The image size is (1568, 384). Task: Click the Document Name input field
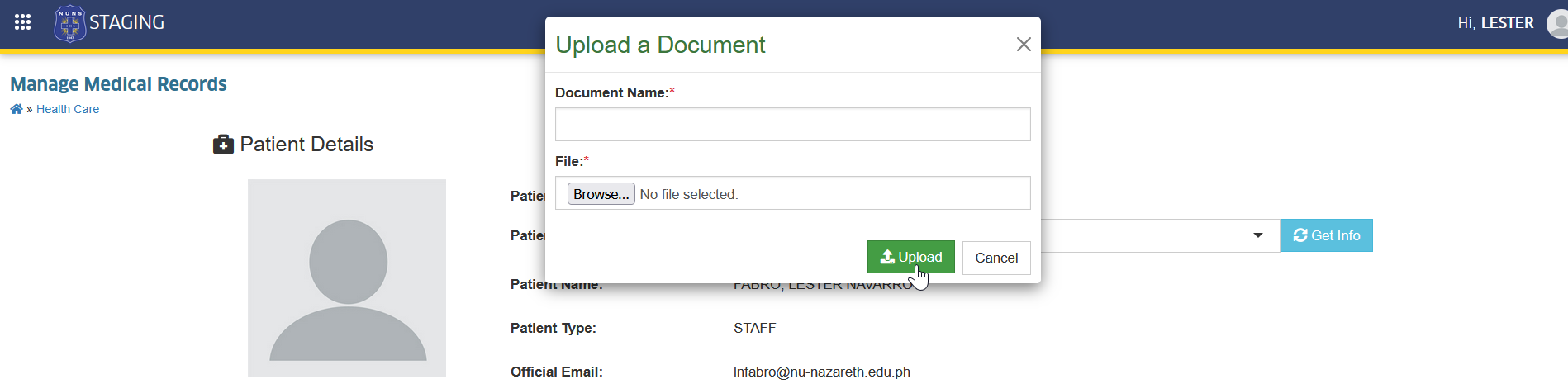pos(793,125)
